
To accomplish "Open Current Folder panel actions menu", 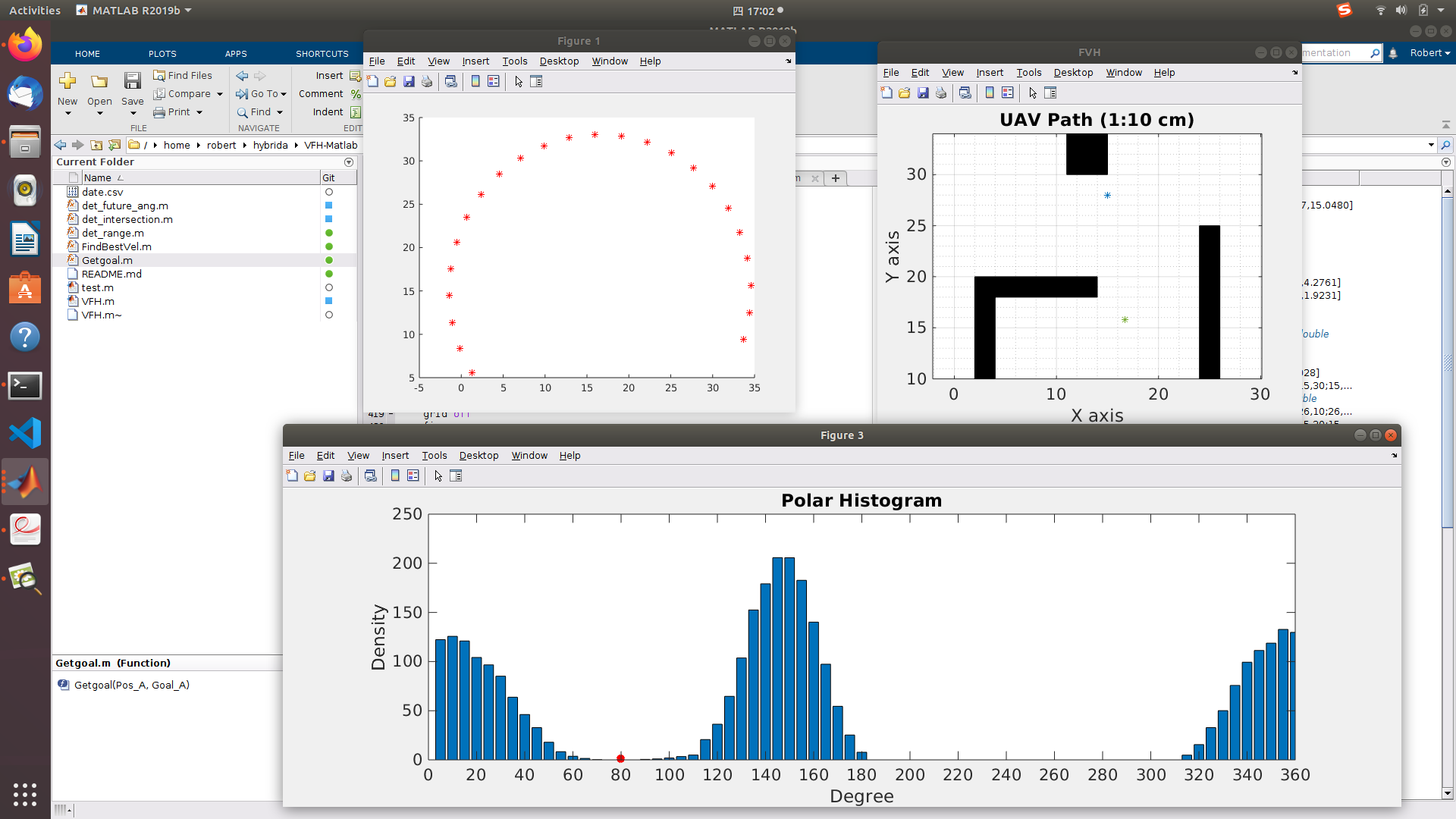I will click(x=349, y=162).
